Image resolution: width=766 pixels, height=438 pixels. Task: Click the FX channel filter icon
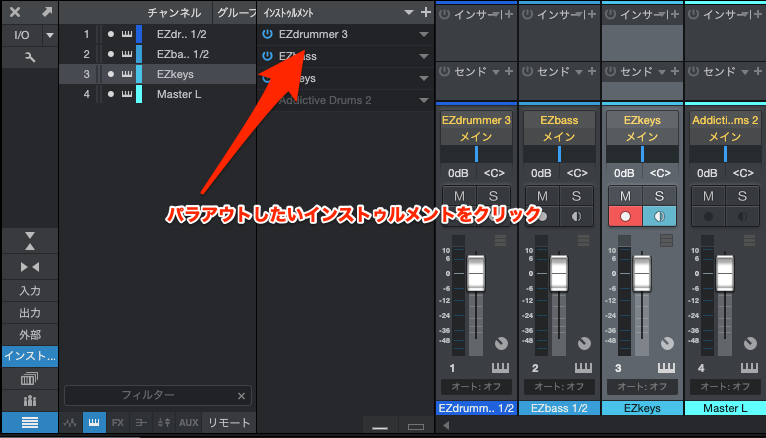pos(118,423)
